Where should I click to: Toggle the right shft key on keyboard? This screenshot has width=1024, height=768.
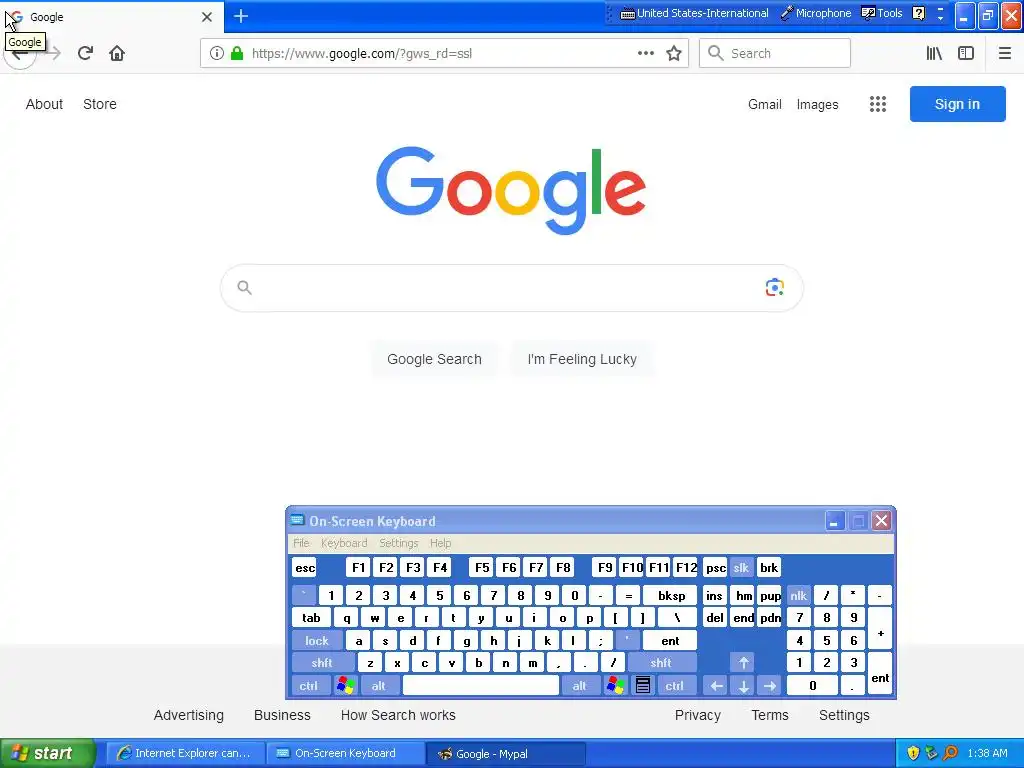tap(661, 663)
